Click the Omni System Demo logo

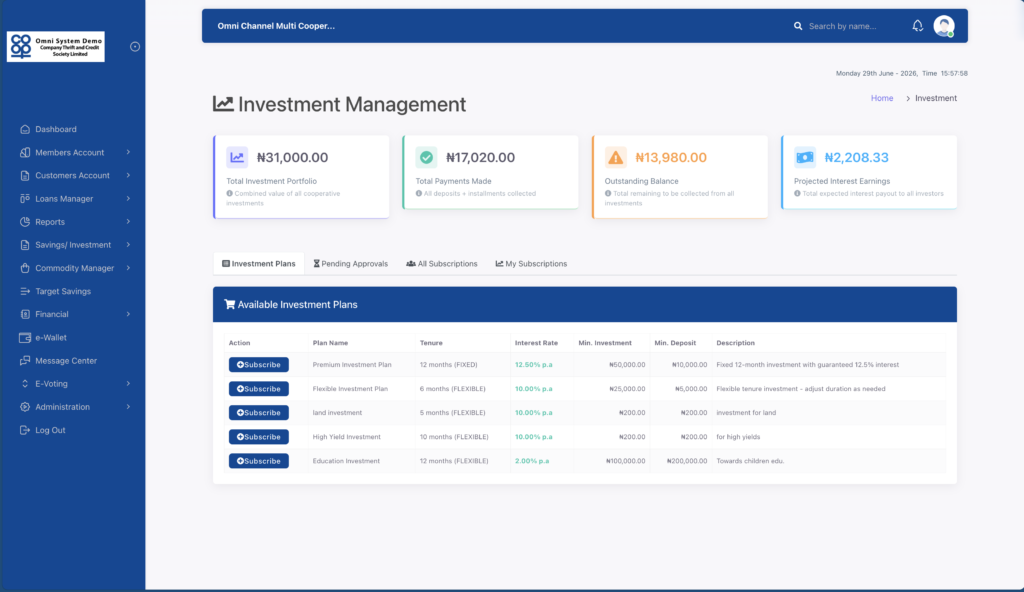[x=56, y=46]
